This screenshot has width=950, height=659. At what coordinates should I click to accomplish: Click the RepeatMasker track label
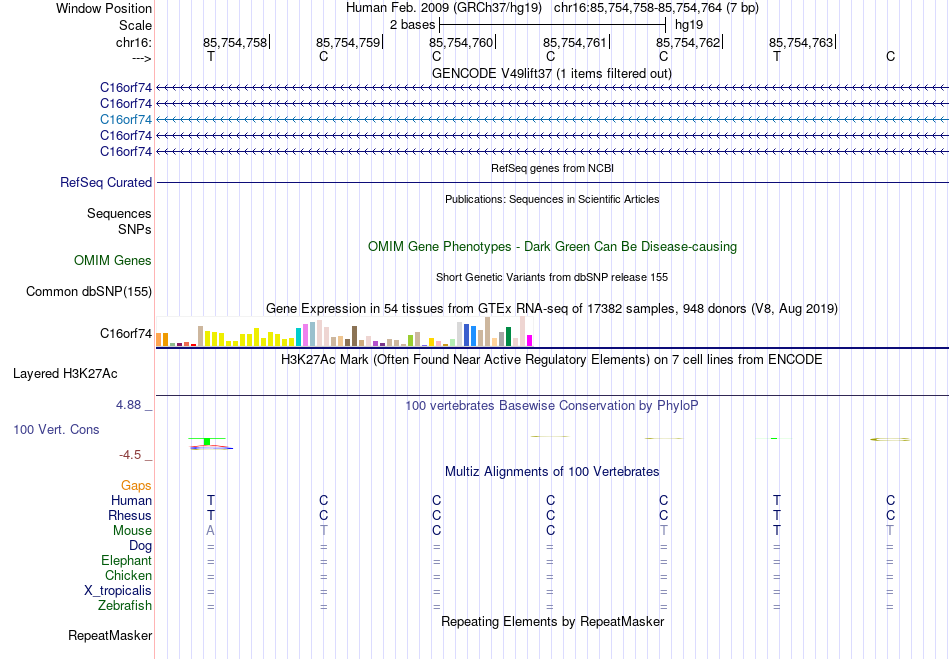pyautogui.click(x=110, y=635)
